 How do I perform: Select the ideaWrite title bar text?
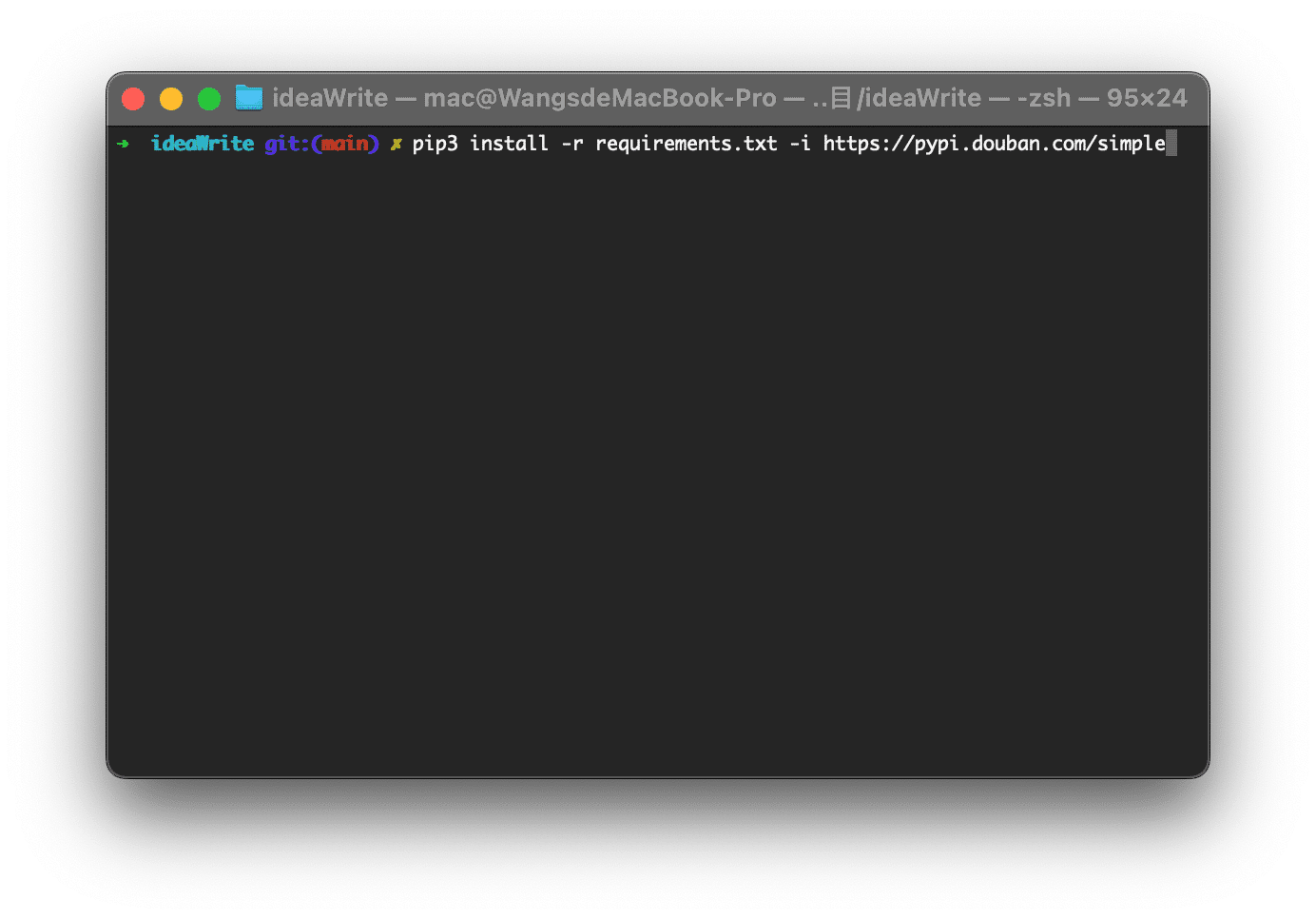point(329,97)
